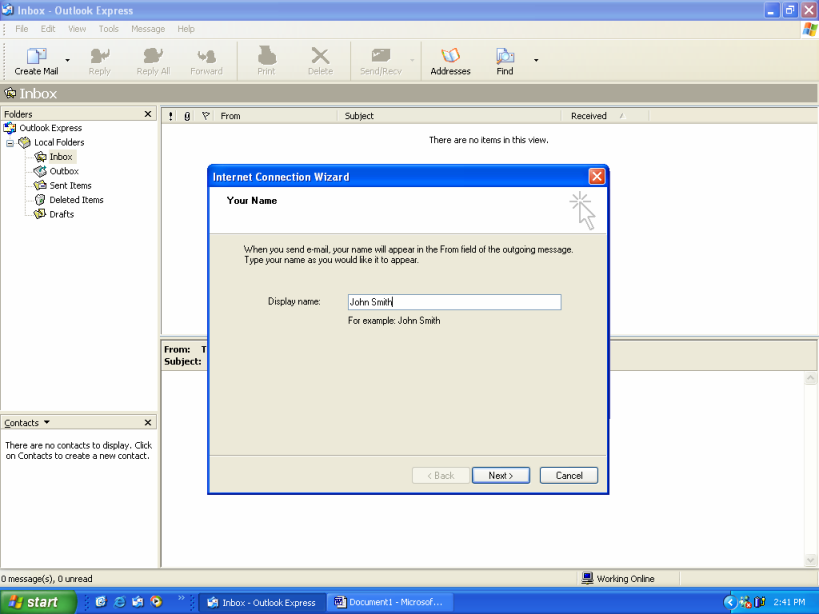
Task: Click the Find toolbar icon
Action: tap(505, 55)
